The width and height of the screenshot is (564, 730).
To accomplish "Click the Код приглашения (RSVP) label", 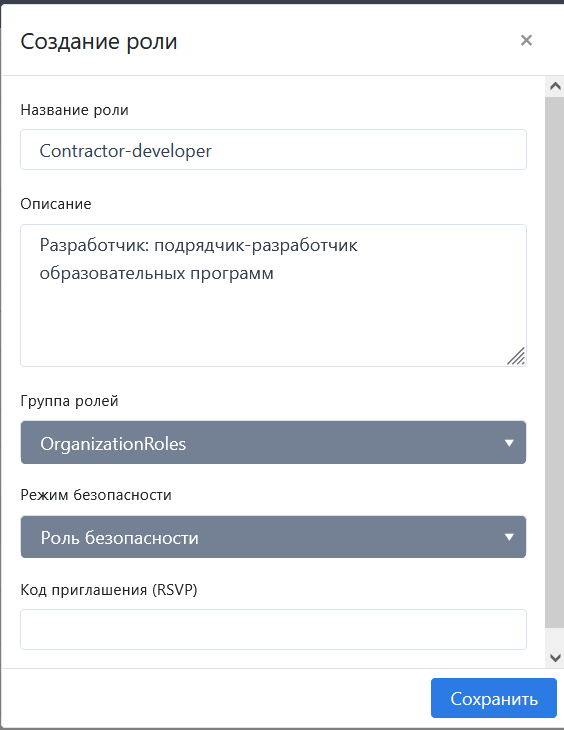I will pos(109,590).
